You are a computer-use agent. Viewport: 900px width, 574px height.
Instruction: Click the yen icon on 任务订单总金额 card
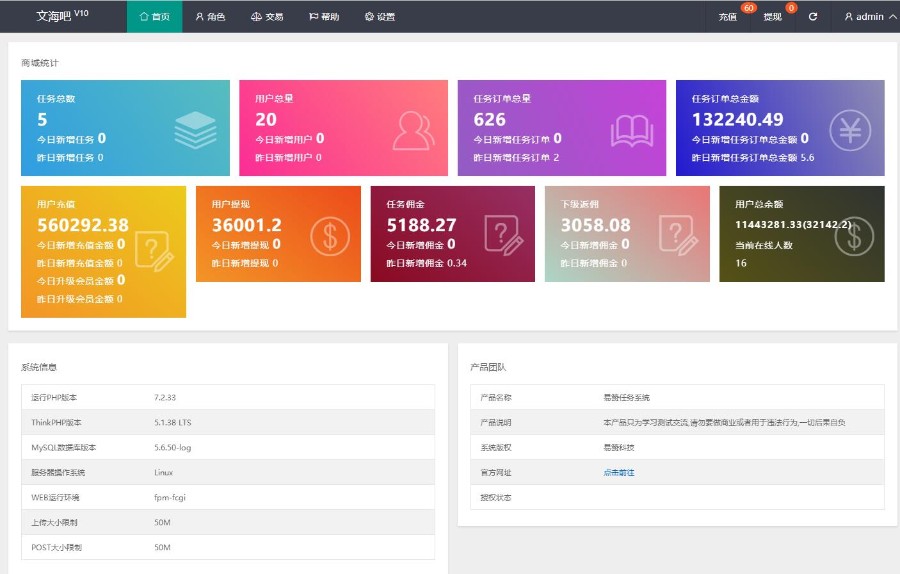[x=850, y=130]
